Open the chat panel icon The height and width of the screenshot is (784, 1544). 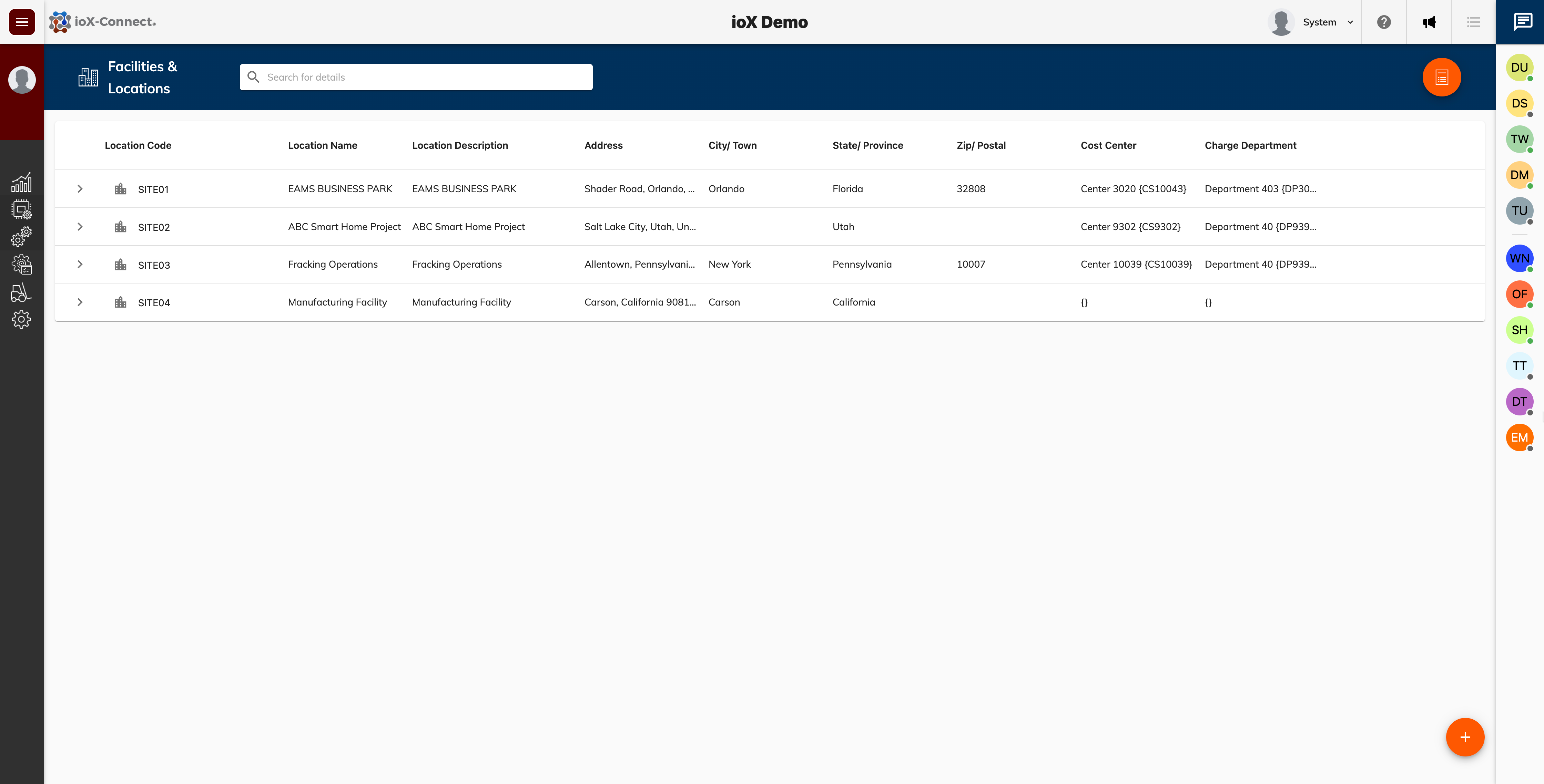coord(1522,22)
